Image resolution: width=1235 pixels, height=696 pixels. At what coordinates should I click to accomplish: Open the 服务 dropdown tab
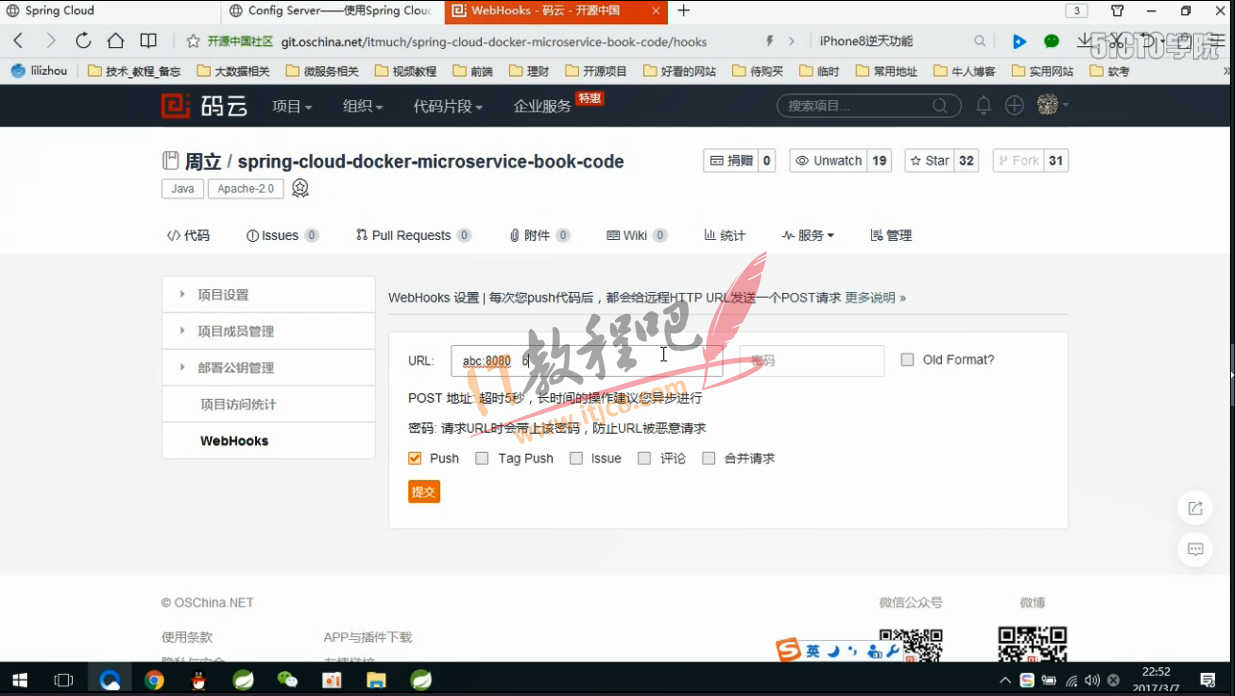[x=808, y=235]
